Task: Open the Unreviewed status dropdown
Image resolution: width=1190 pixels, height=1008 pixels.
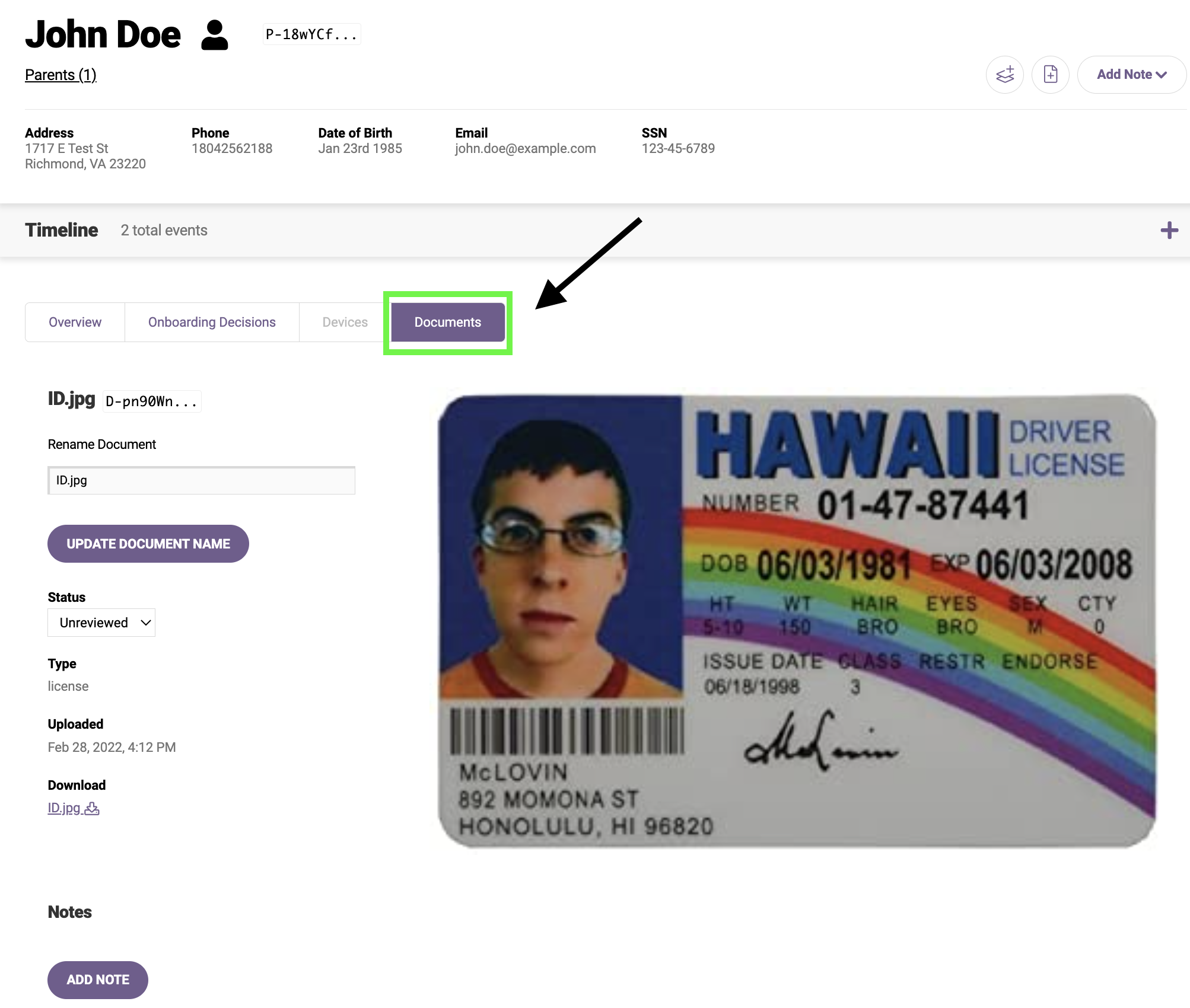Action: click(101, 623)
